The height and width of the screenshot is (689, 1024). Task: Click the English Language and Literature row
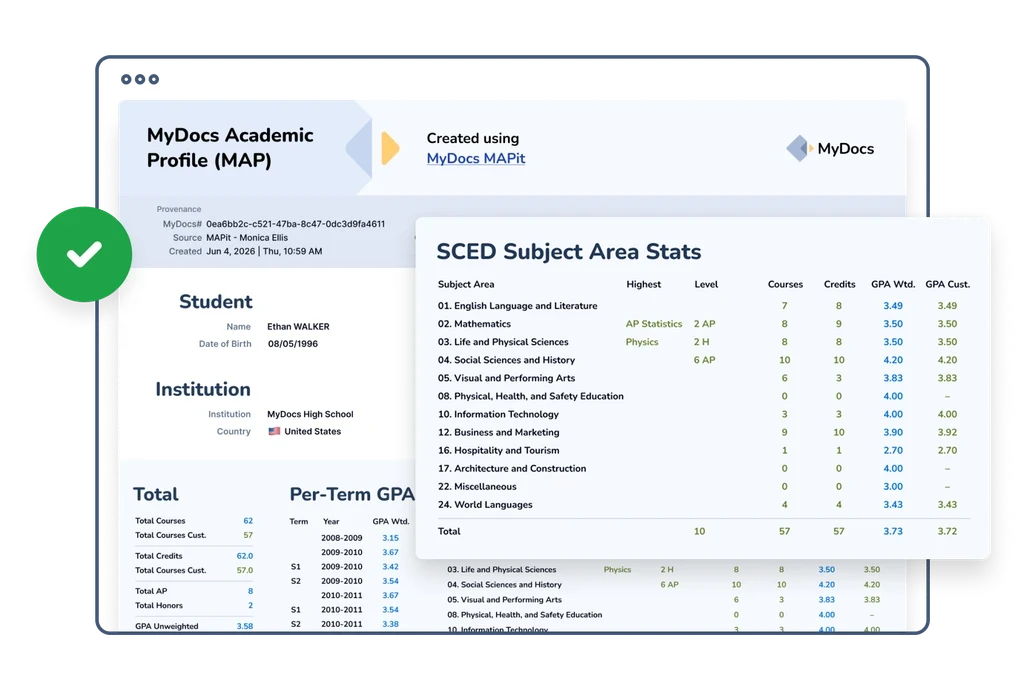point(703,306)
